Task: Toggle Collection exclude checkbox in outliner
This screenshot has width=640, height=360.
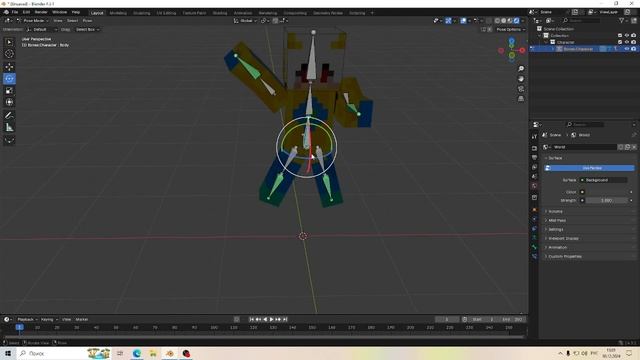Action: pos(620,36)
